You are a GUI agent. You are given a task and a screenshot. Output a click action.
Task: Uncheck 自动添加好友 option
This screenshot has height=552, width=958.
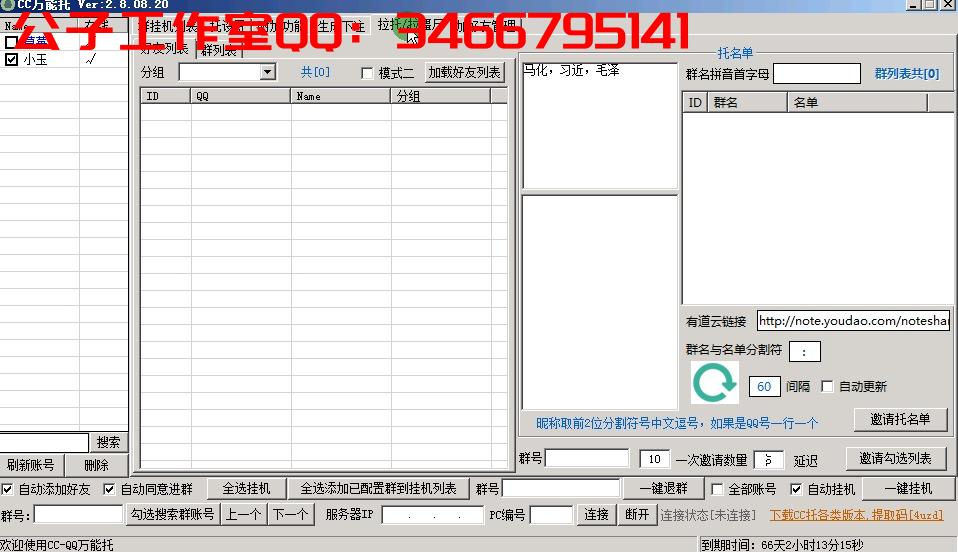coord(7,489)
